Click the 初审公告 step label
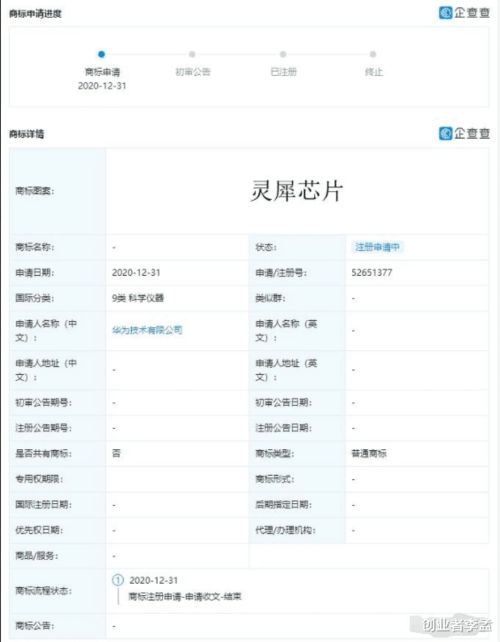Viewport: 500px width, 642px height. 193,72
